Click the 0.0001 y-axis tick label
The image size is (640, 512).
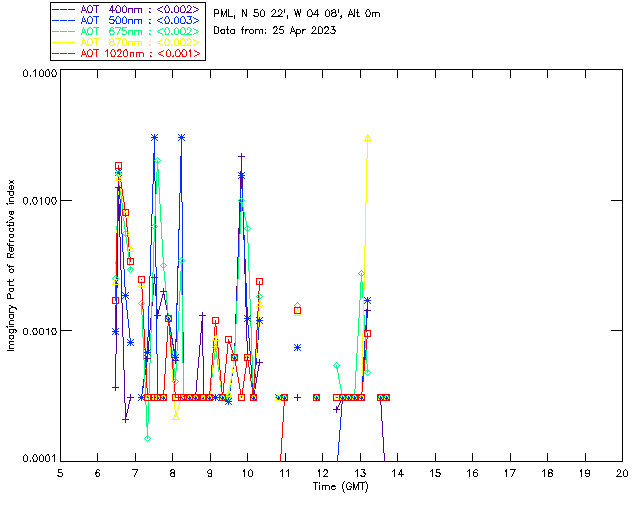tap(38, 458)
